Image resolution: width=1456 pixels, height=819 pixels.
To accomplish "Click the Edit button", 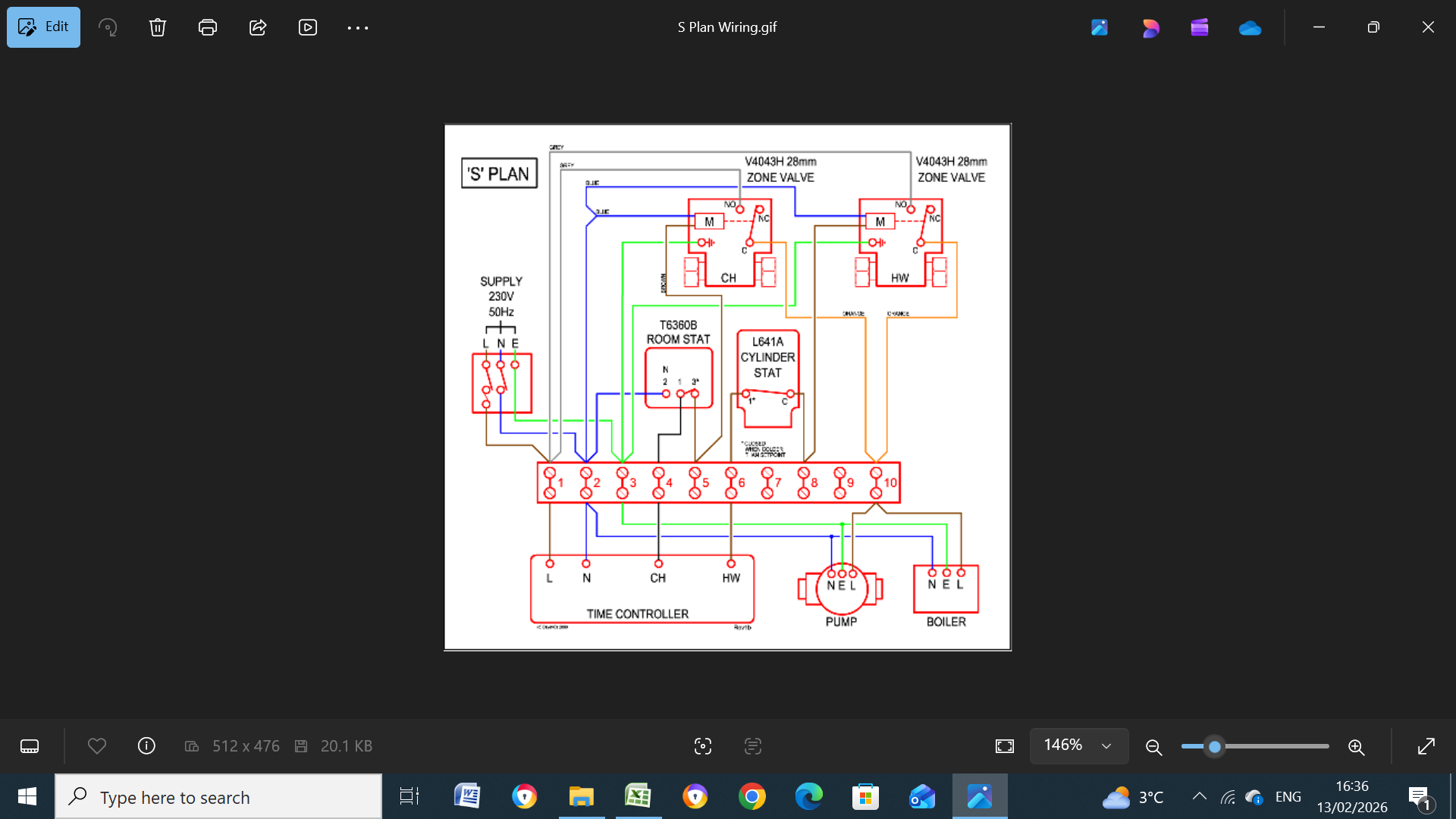I will (x=43, y=27).
